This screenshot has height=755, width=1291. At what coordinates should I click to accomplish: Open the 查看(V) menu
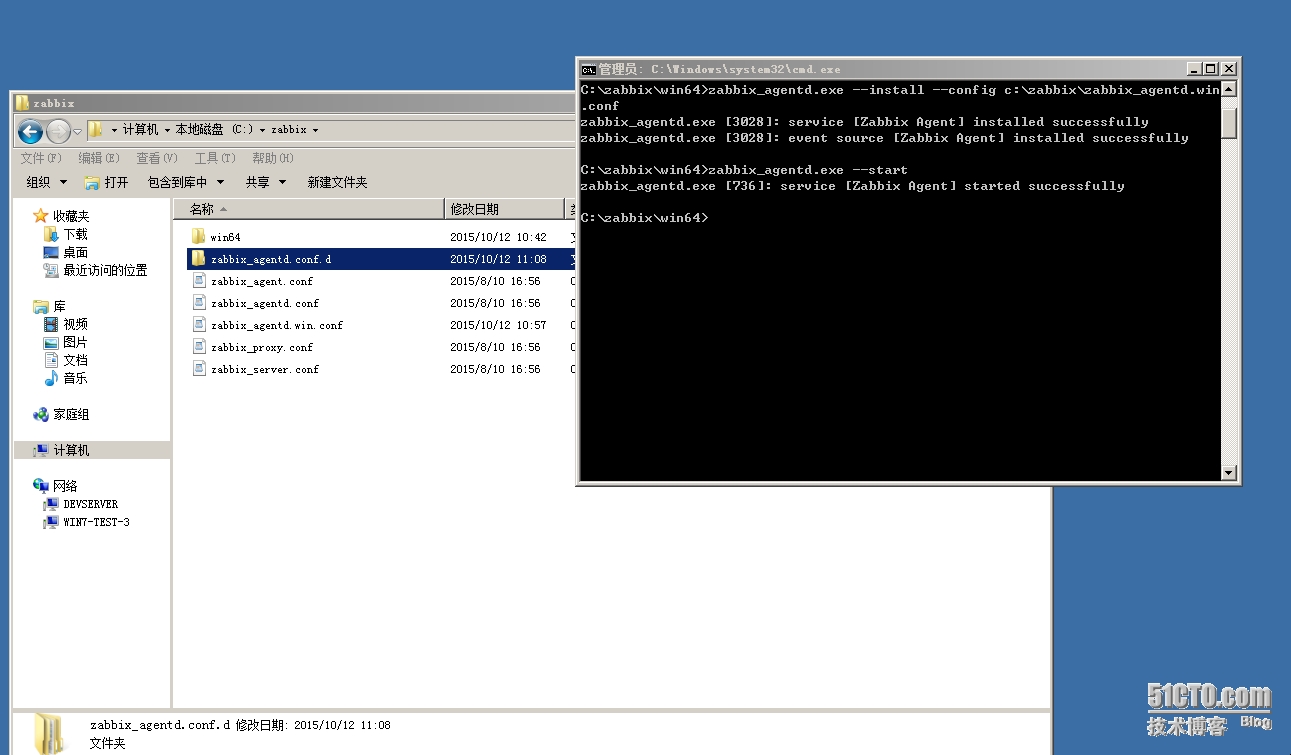(157, 158)
